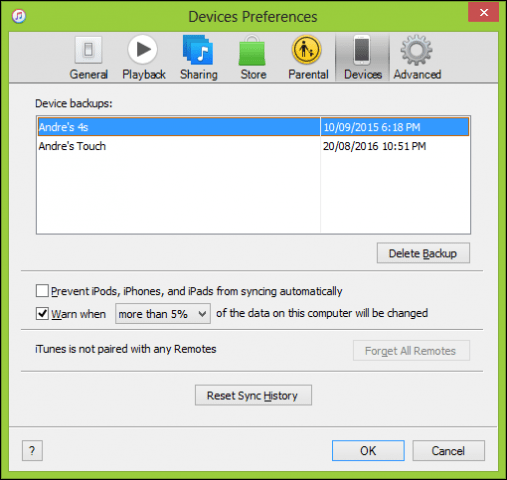Open the General preferences icon

88,50
